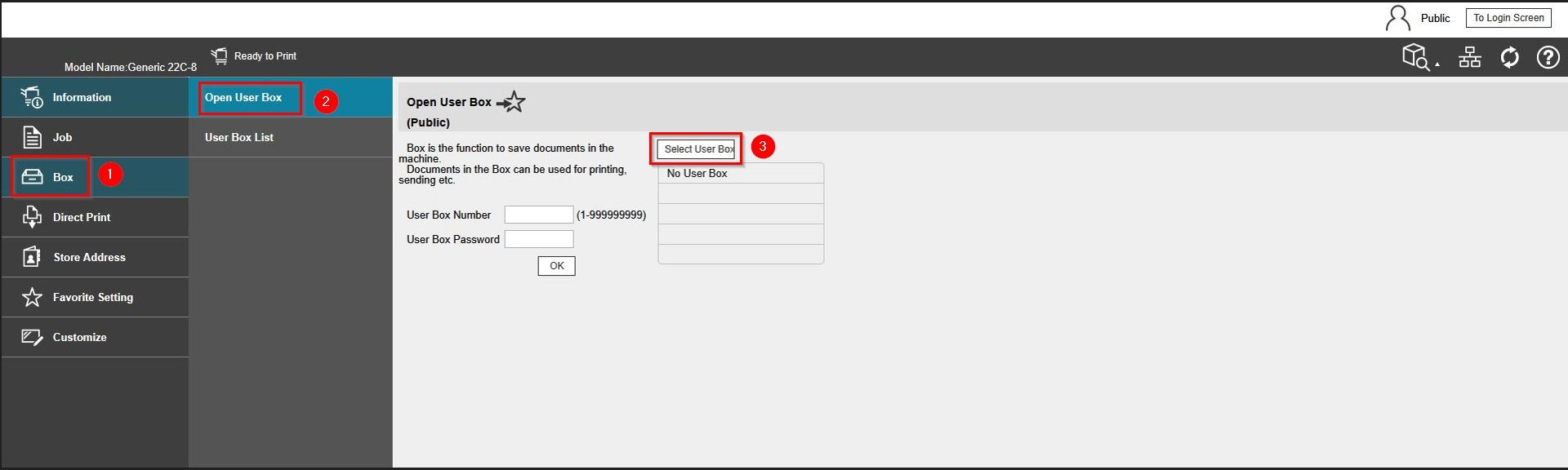Click the Select User Box button
Screen dimensions: 1568x470
[x=697, y=149]
